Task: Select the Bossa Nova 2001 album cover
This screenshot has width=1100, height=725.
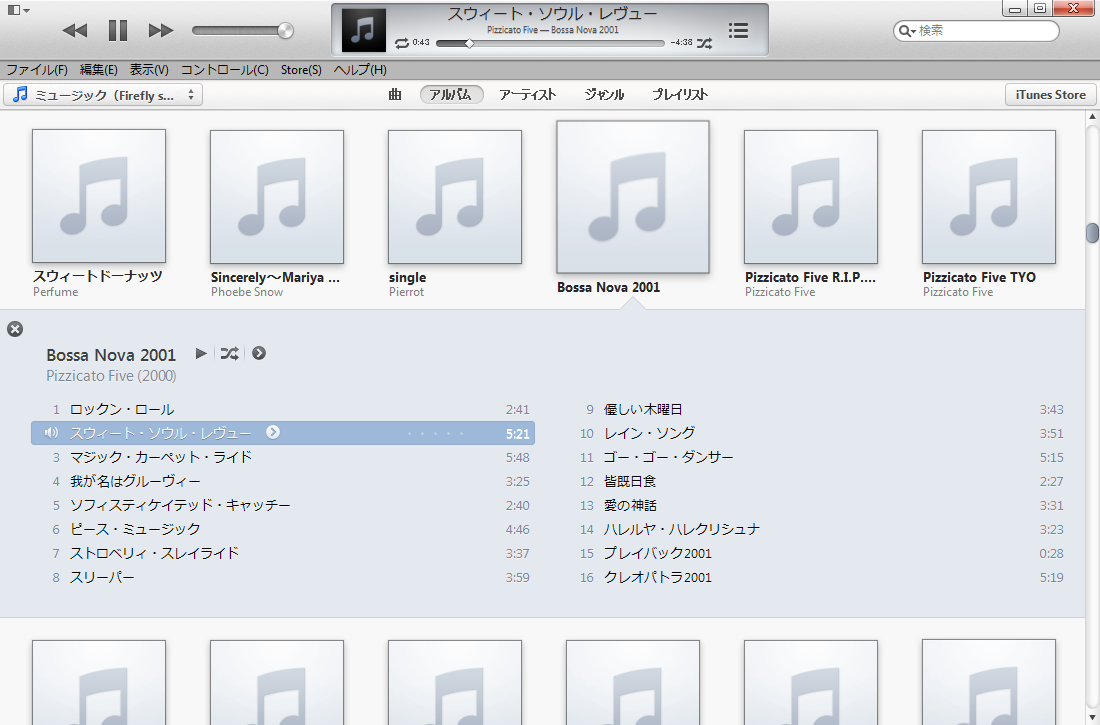Action: [x=633, y=197]
